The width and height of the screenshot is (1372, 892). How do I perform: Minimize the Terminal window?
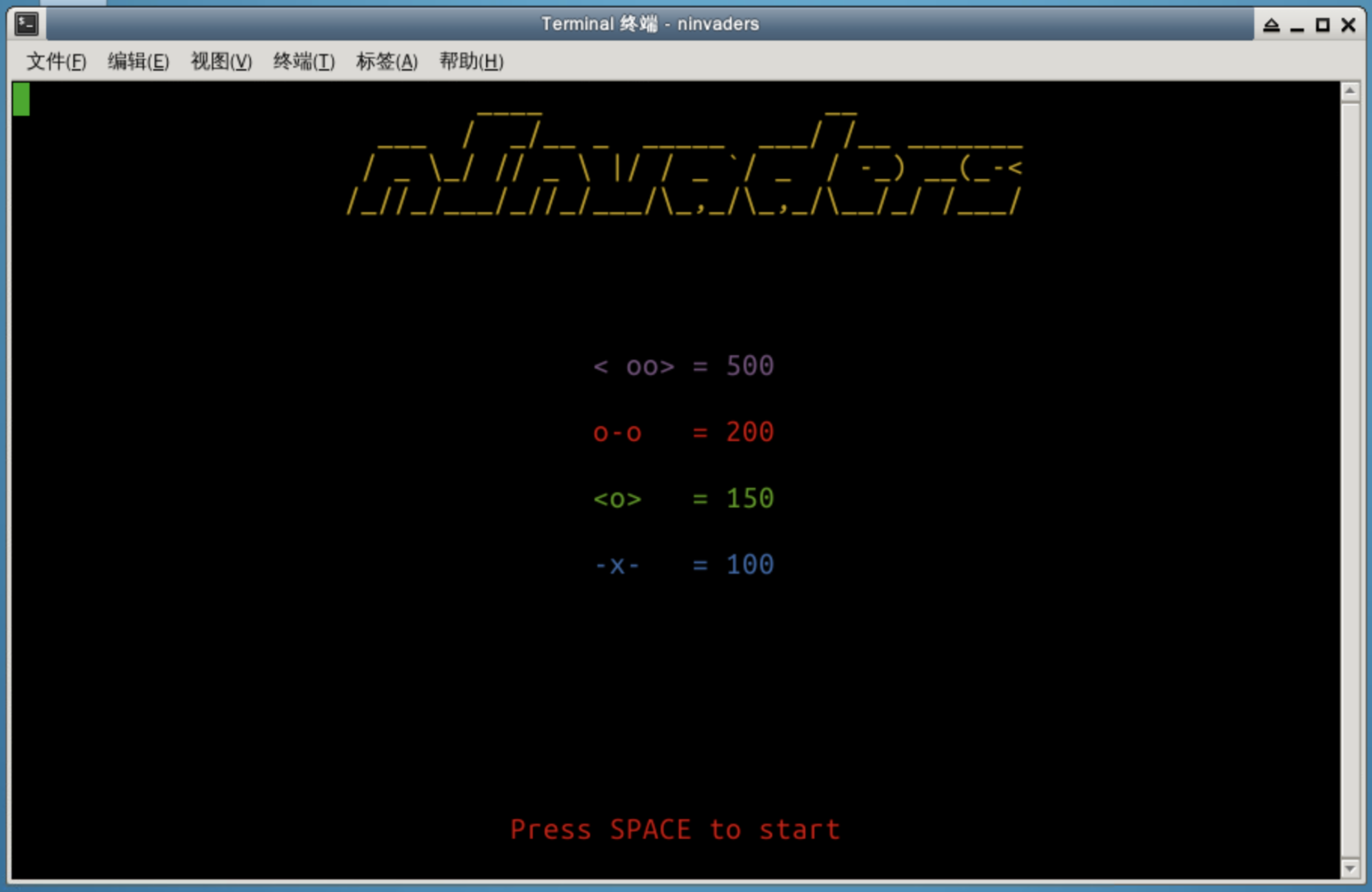[x=1297, y=26]
